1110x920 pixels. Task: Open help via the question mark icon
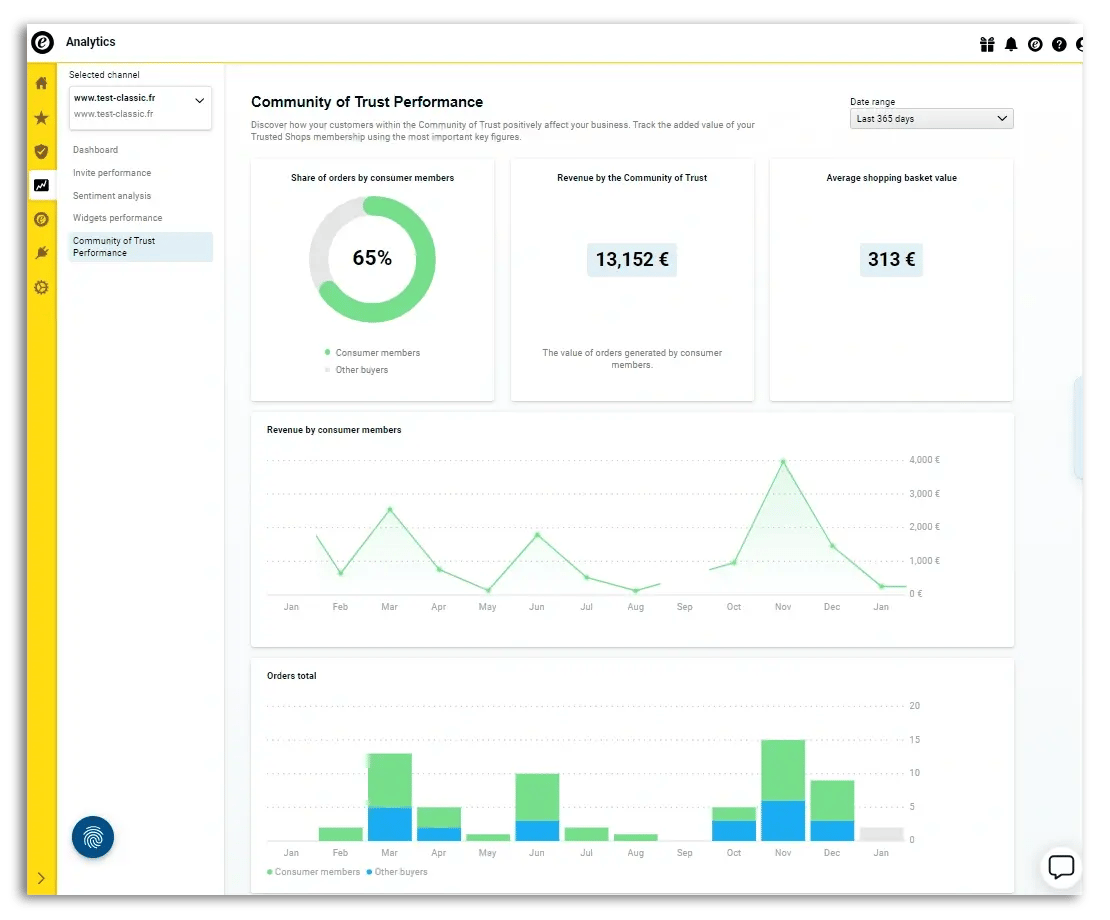tap(1059, 45)
